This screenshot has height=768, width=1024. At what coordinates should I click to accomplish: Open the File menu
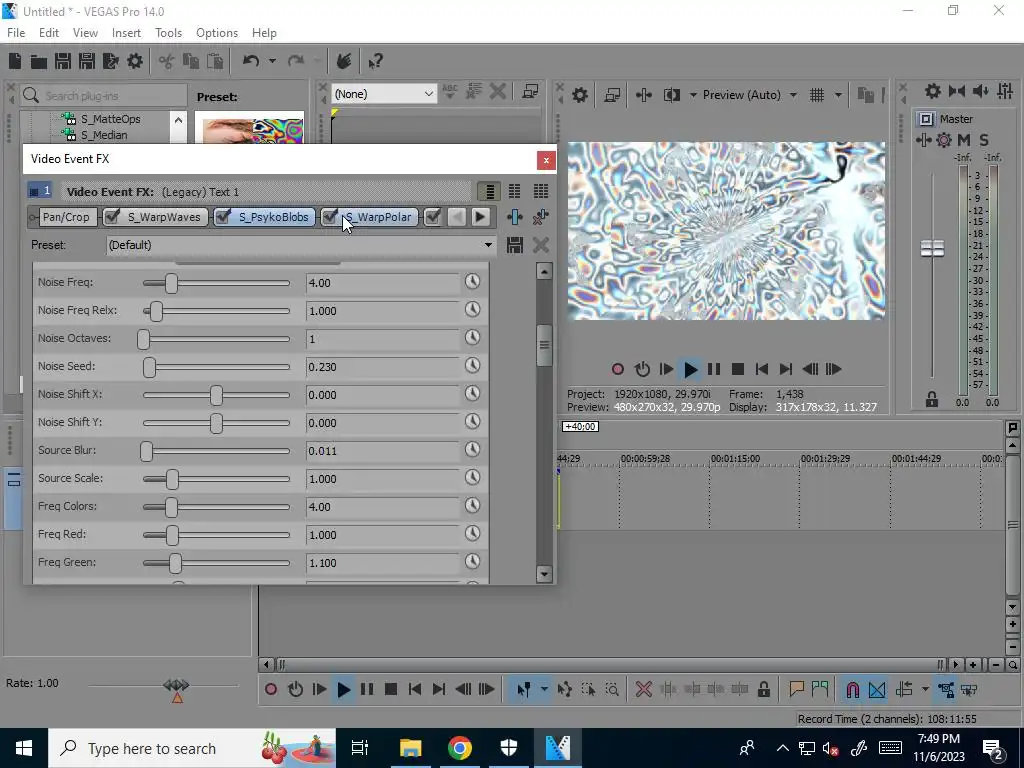click(x=16, y=33)
